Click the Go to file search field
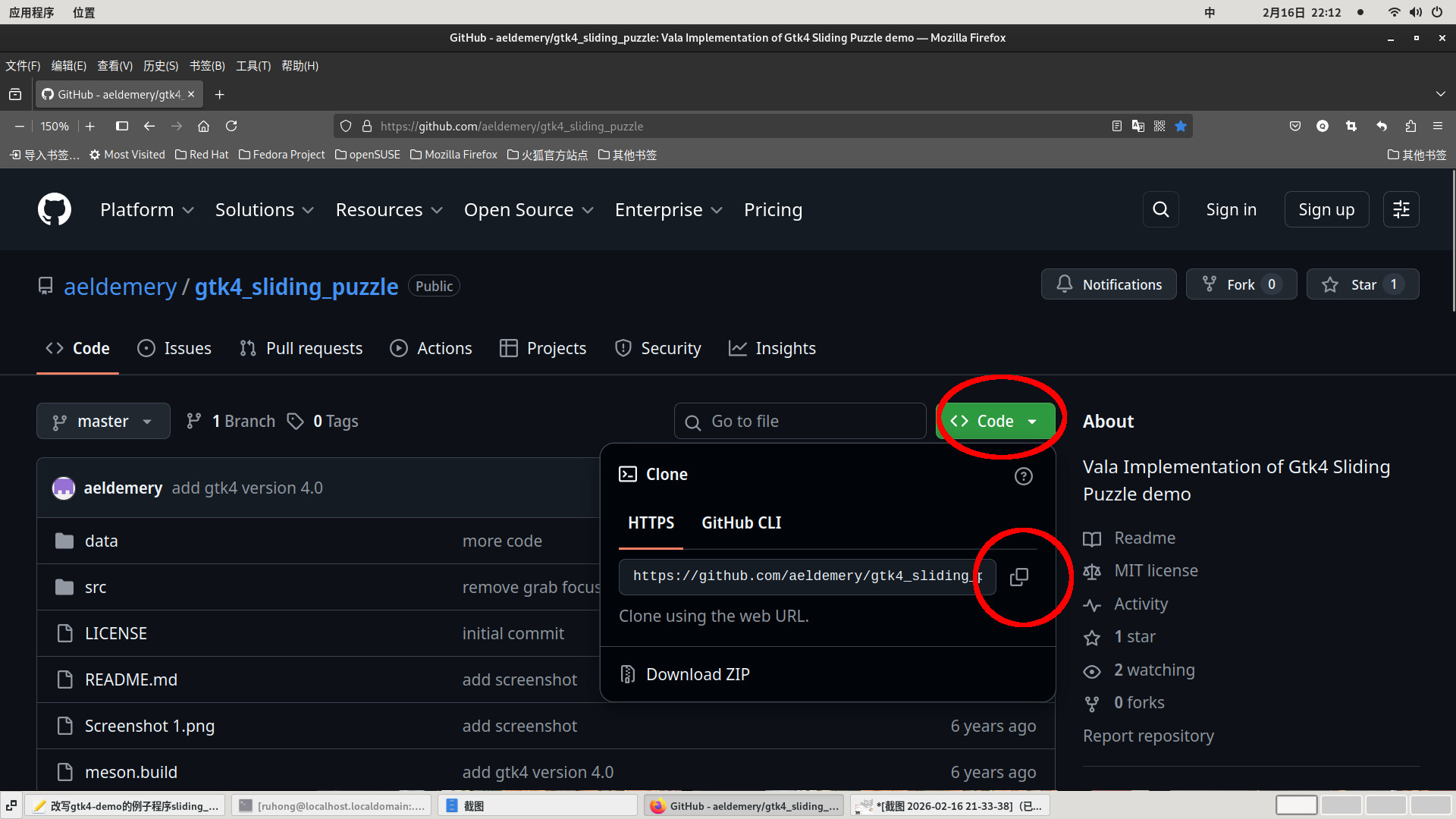 coord(799,422)
